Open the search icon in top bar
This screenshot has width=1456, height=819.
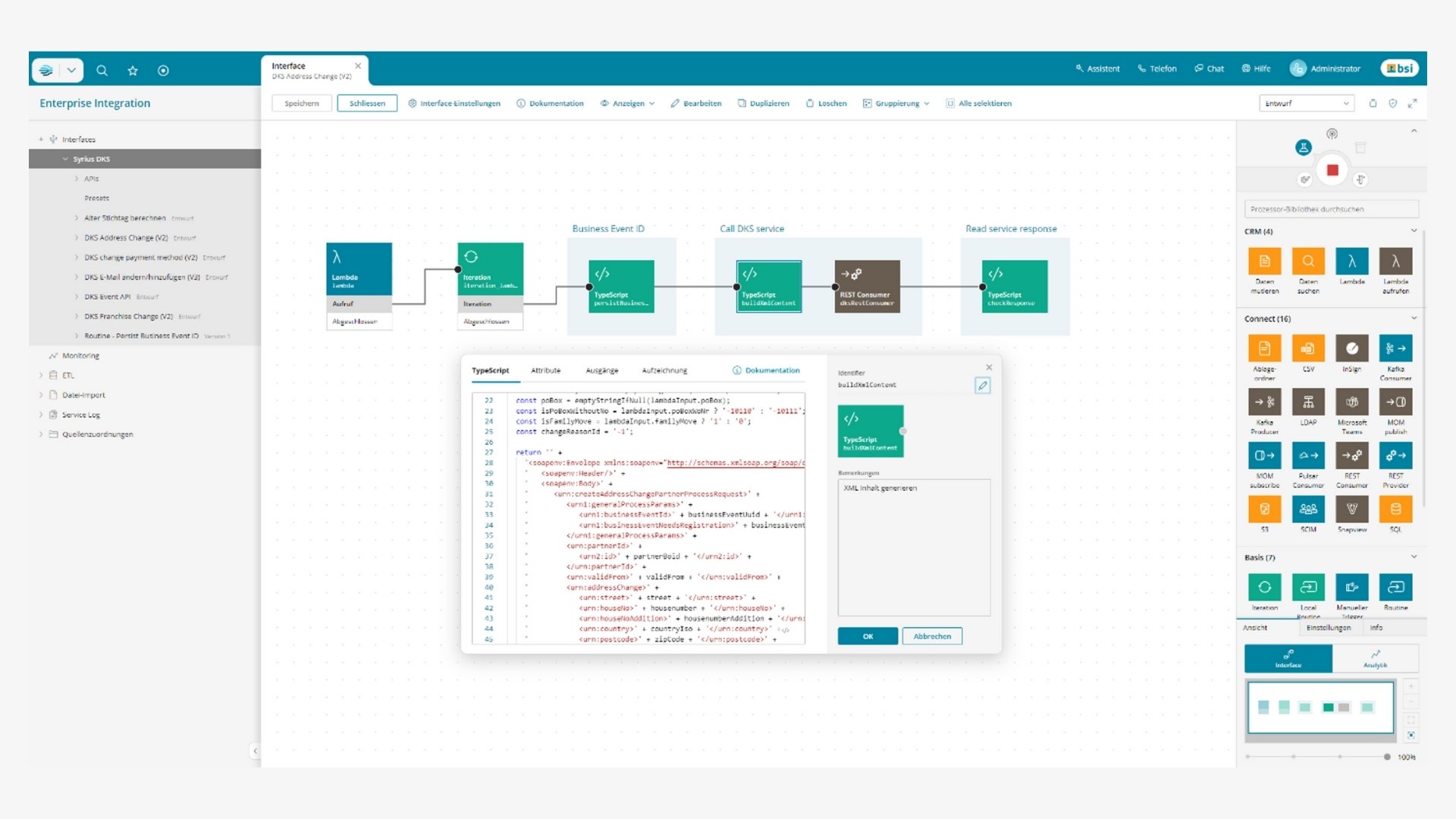pyautogui.click(x=102, y=71)
